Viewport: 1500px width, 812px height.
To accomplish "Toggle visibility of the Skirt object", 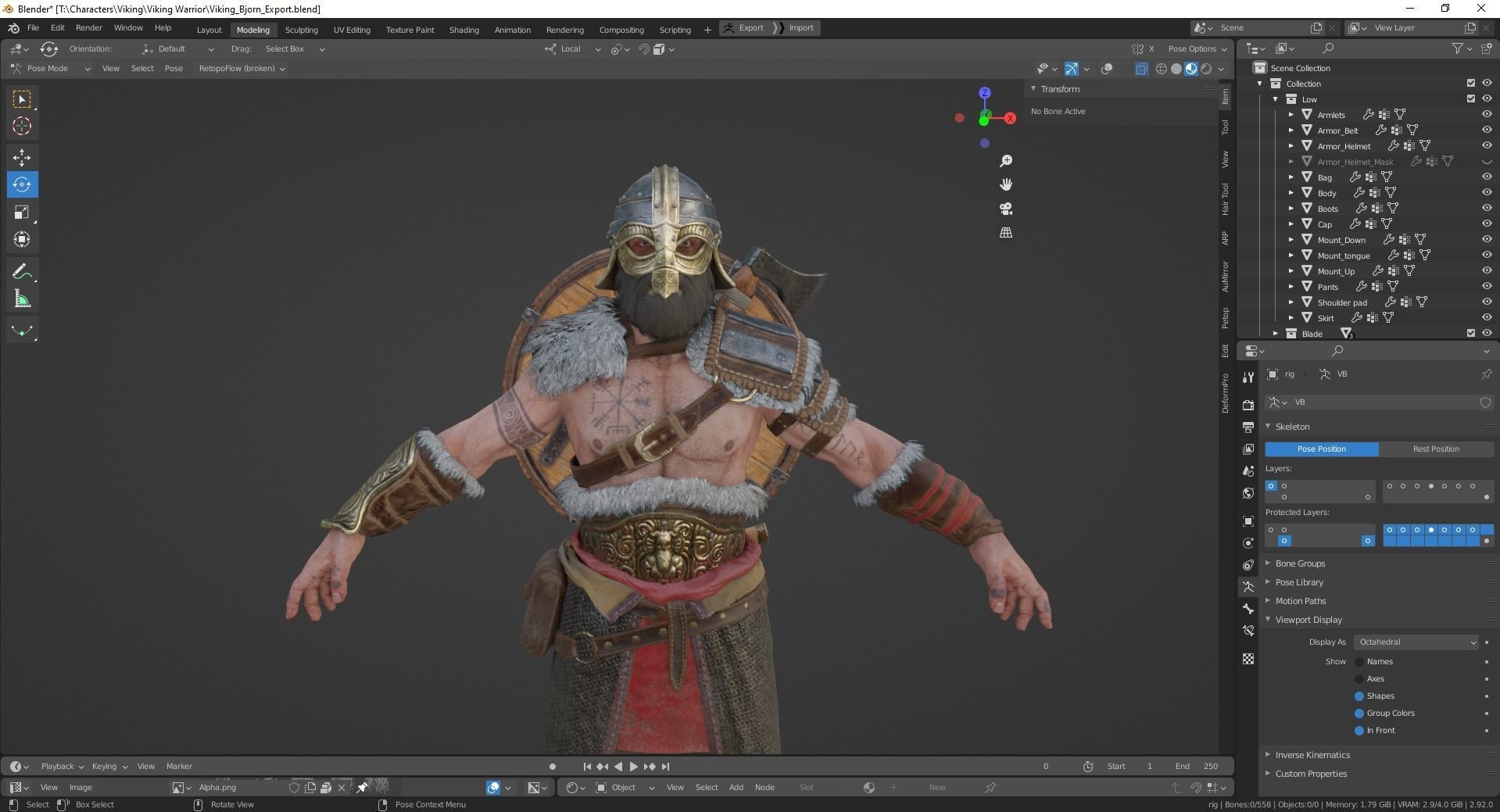I will [1487, 317].
